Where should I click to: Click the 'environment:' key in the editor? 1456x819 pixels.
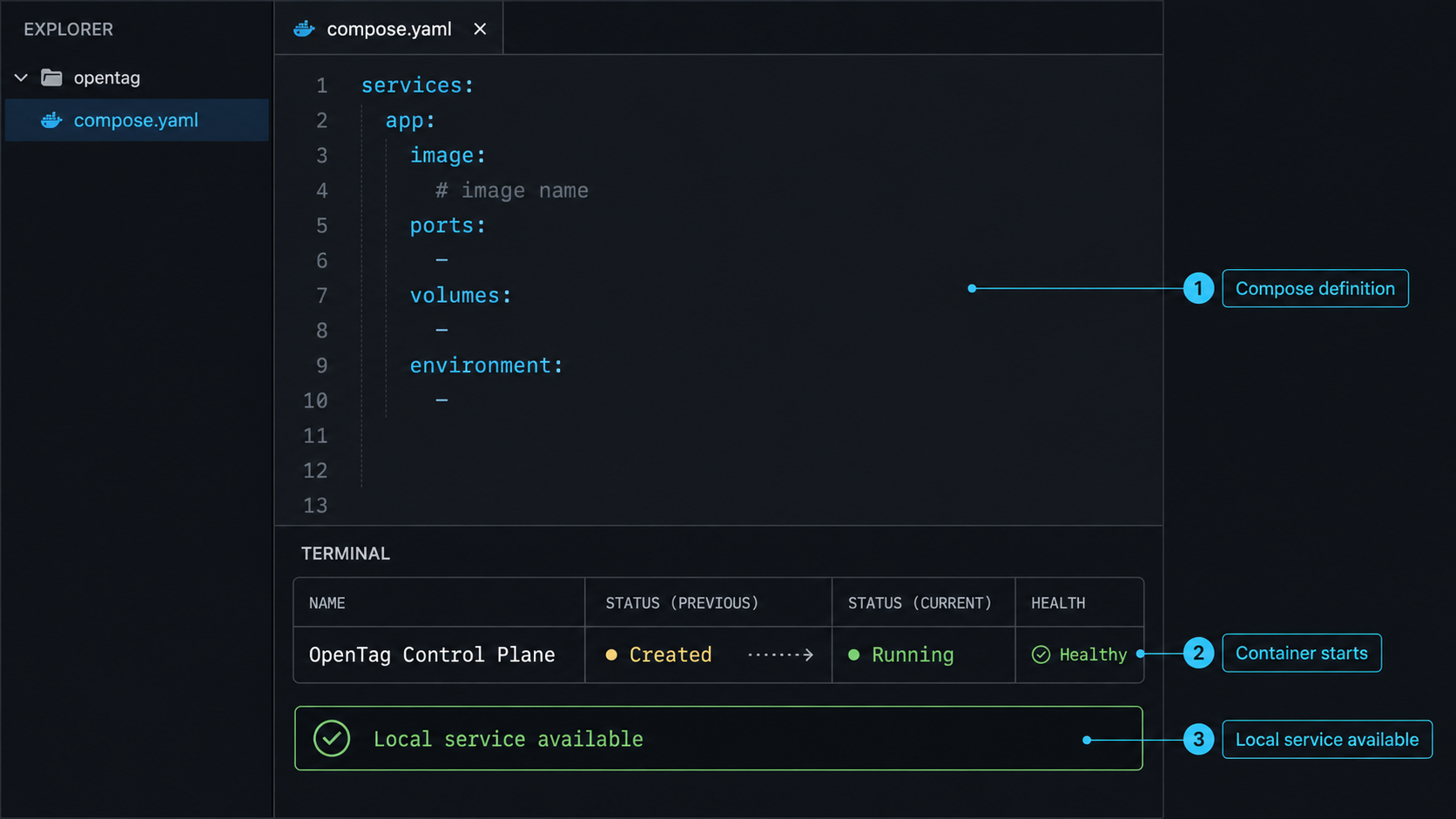click(487, 366)
